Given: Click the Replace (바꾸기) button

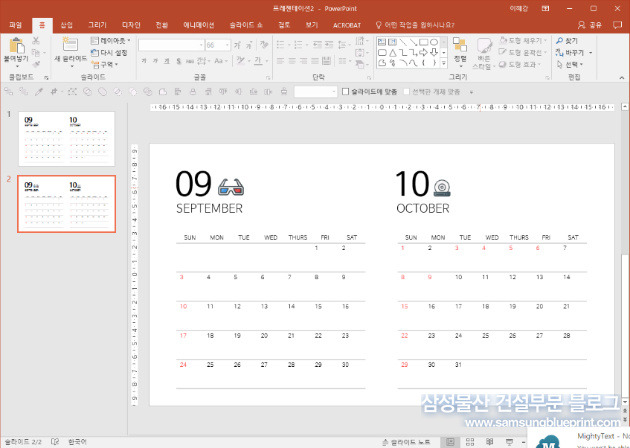Looking at the screenshot, I should click(x=574, y=53).
